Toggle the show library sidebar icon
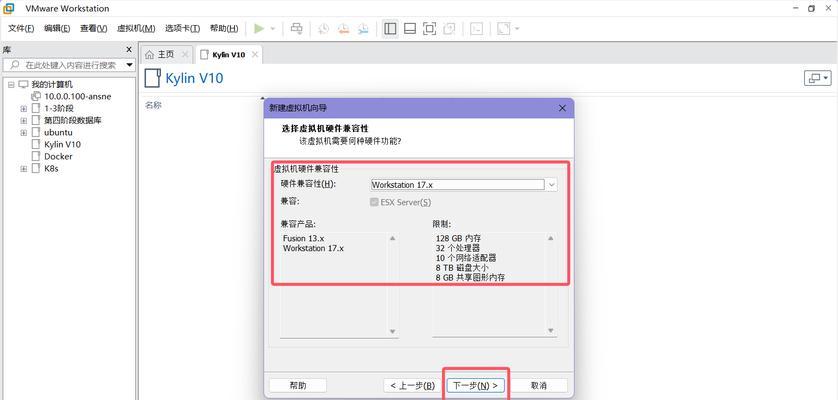838x400 pixels. pyautogui.click(x=391, y=29)
